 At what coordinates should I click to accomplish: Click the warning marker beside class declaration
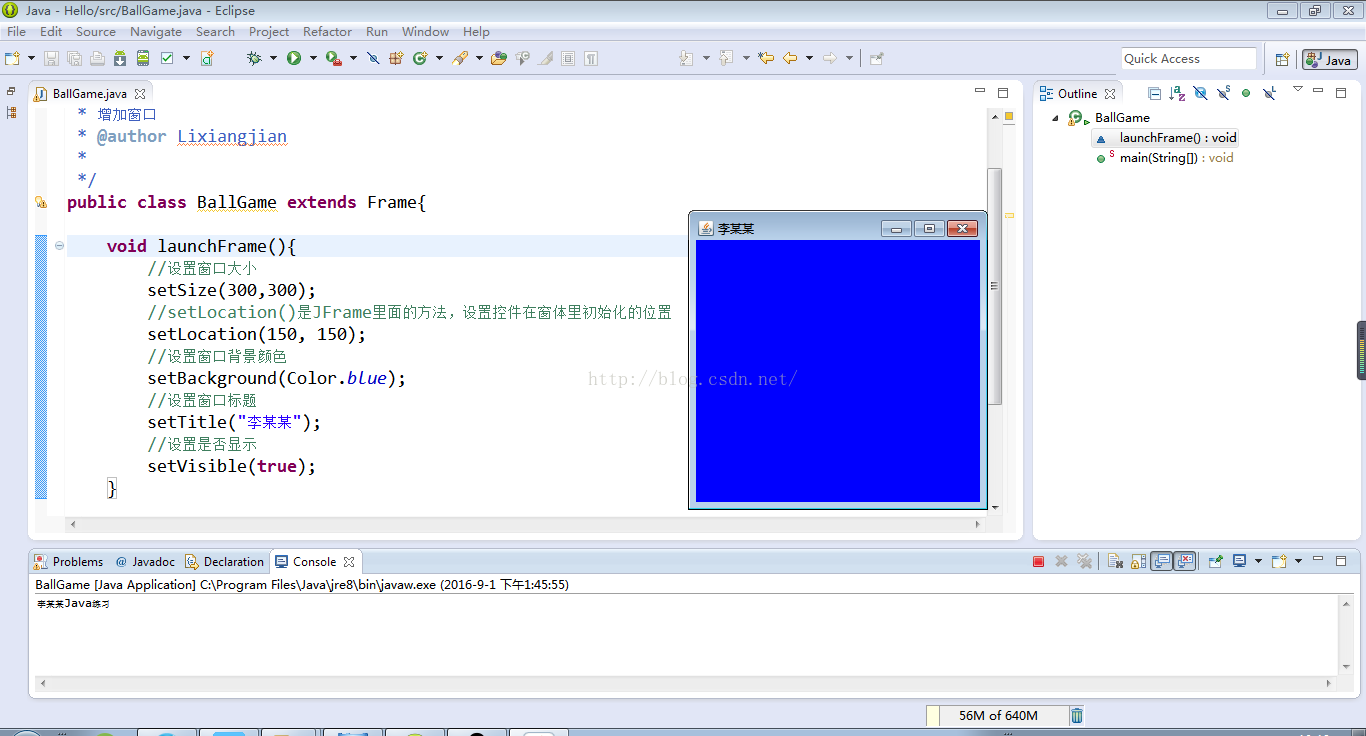pyautogui.click(x=40, y=202)
